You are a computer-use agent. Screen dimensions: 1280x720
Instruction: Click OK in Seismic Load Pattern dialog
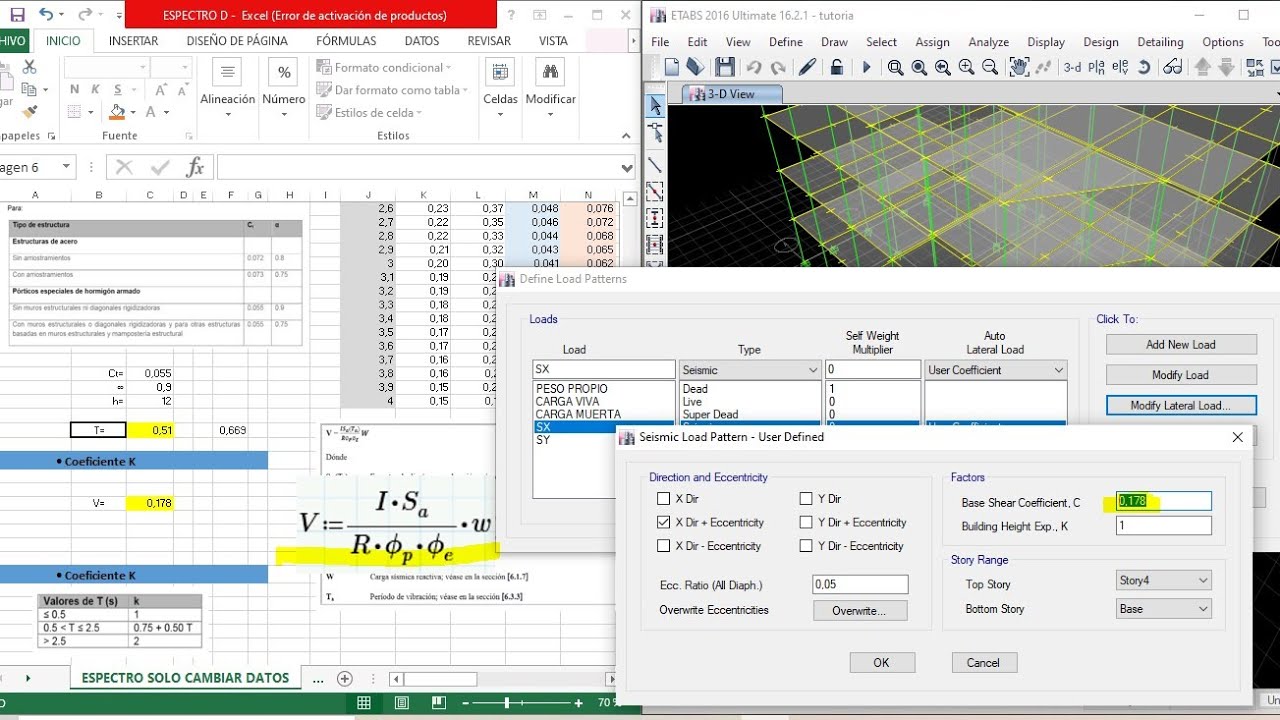tap(881, 662)
